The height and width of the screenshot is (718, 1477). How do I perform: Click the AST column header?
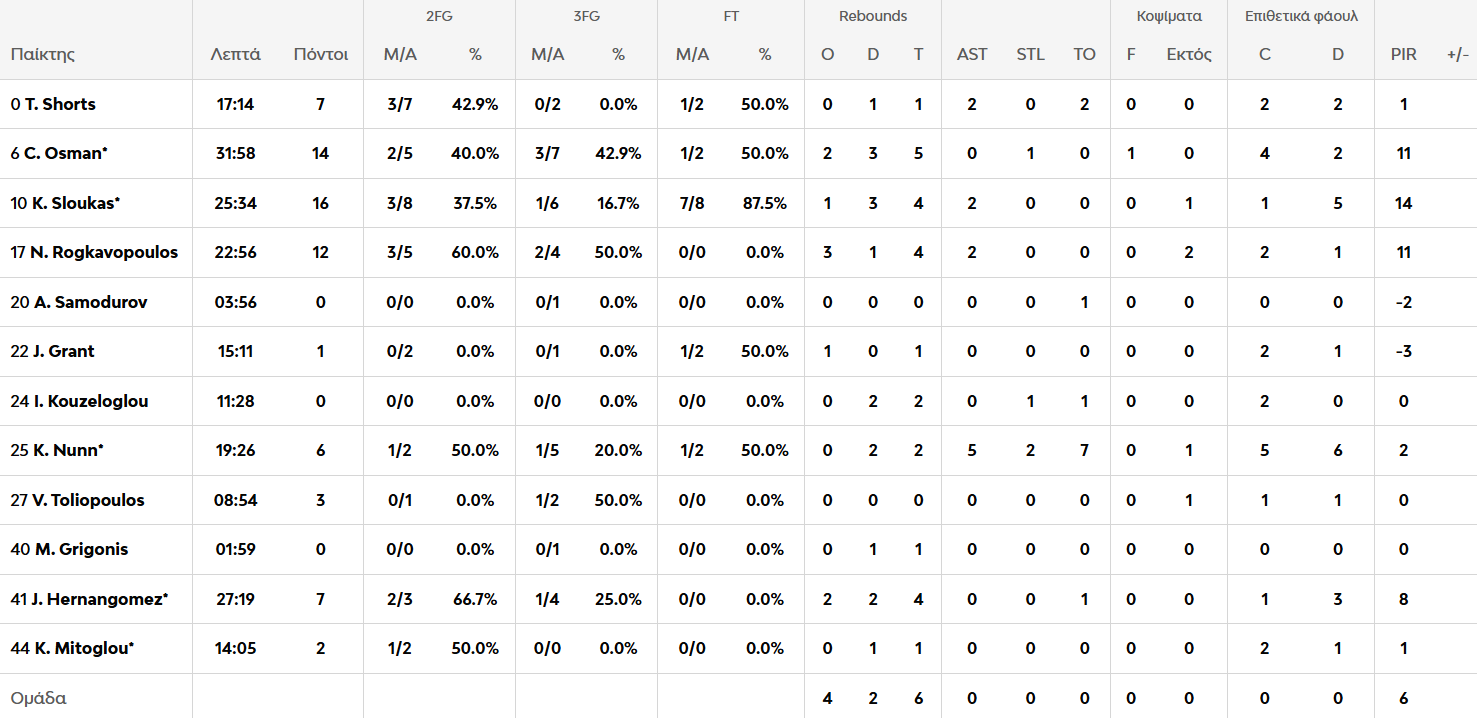click(x=971, y=55)
